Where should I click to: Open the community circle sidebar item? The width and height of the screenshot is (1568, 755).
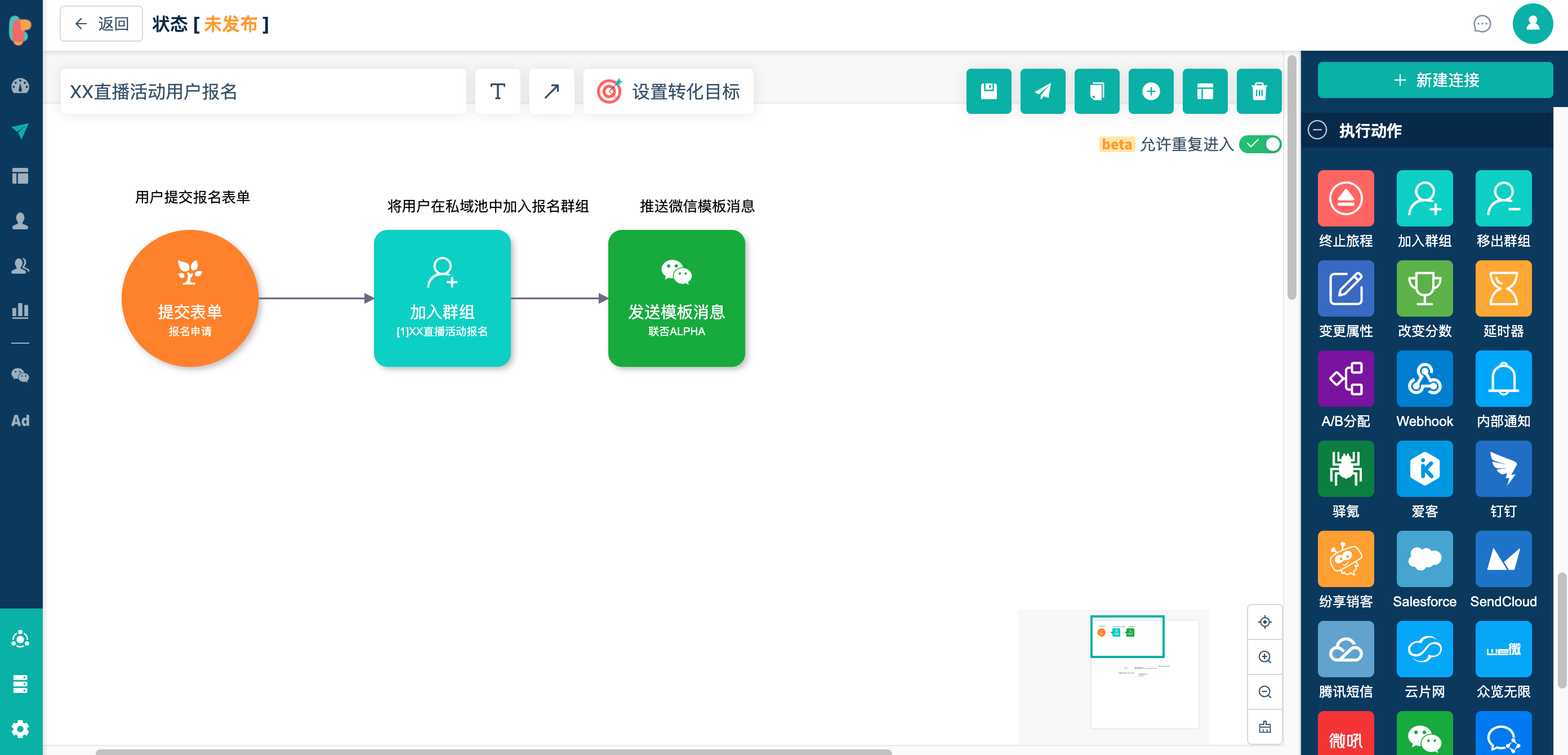click(20, 639)
